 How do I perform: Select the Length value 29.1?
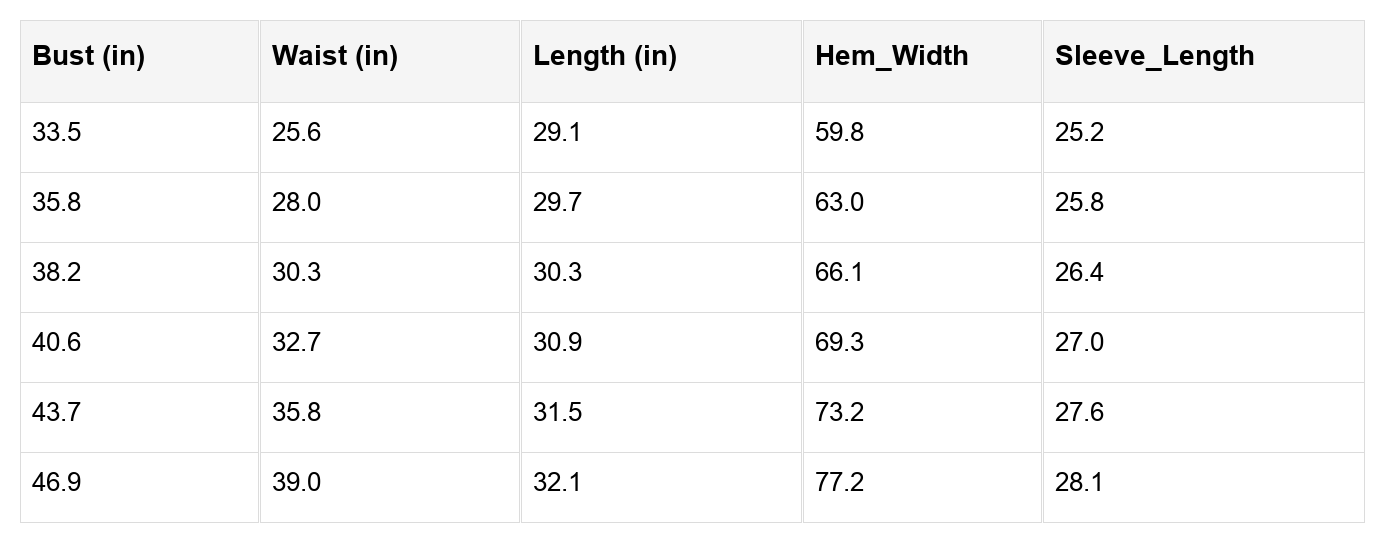pyautogui.click(x=557, y=133)
